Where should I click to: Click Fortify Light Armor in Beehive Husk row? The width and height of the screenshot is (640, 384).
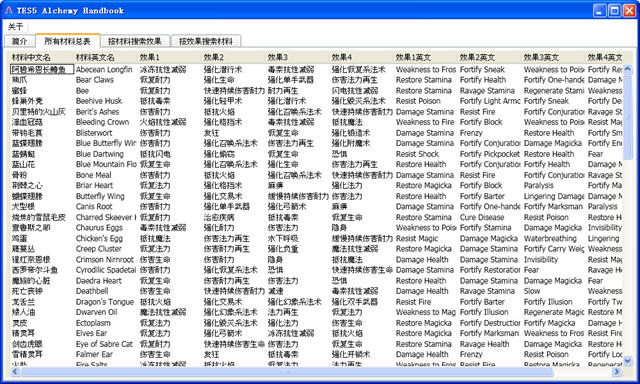point(490,101)
